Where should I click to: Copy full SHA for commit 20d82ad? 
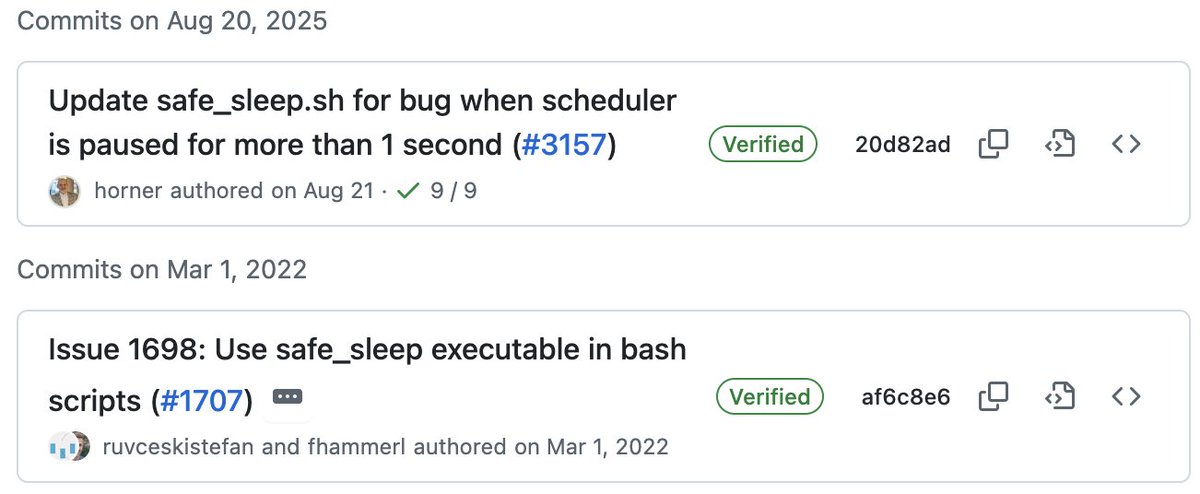(993, 144)
